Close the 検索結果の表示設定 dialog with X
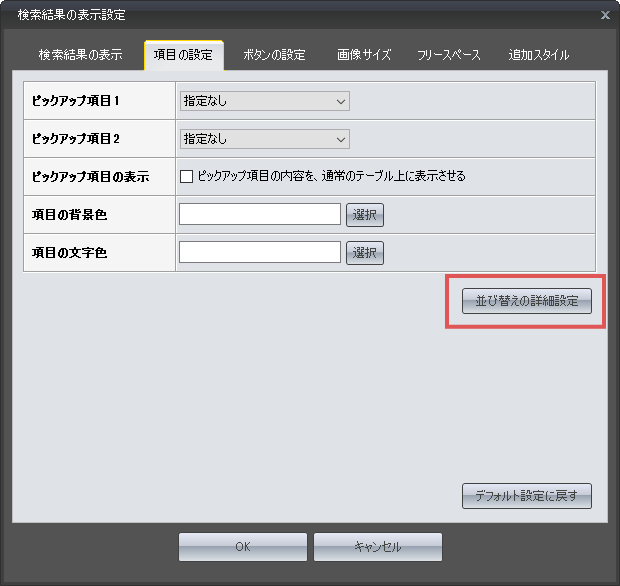620x586 pixels. 604,15
